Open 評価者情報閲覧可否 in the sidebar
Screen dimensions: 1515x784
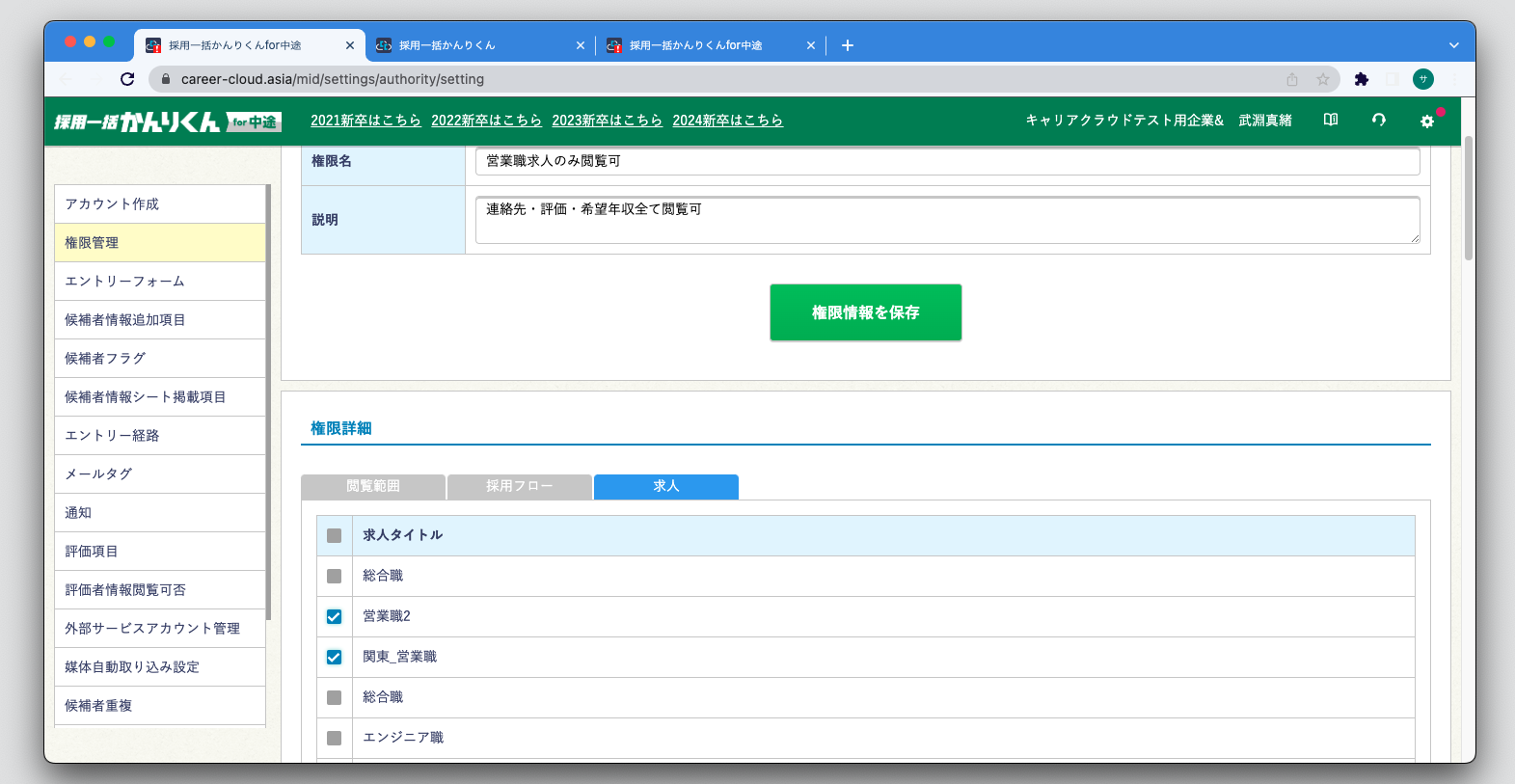pos(160,590)
